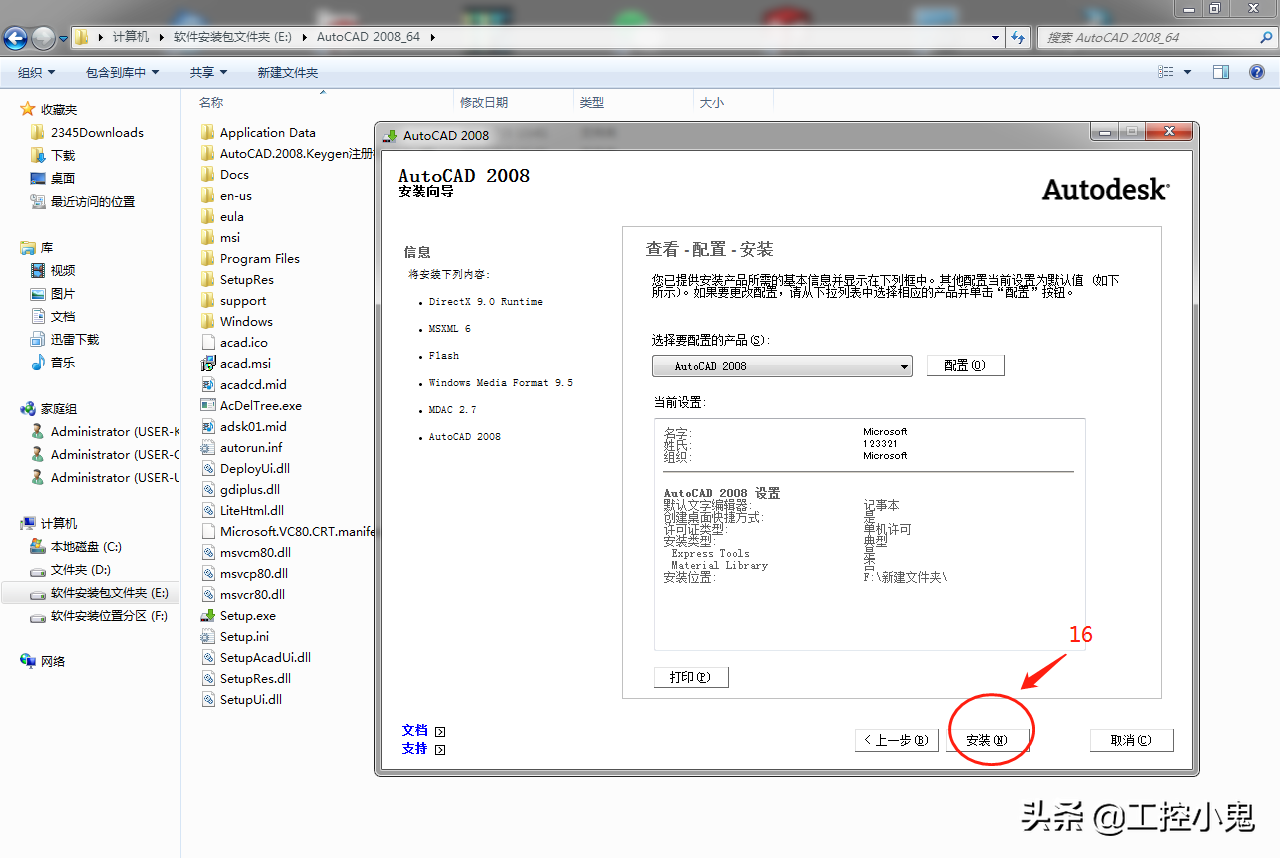The image size is (1280, 858).
Task: Select 文件夹 (D:) drive in sidebar
Action: click(81, 570)
